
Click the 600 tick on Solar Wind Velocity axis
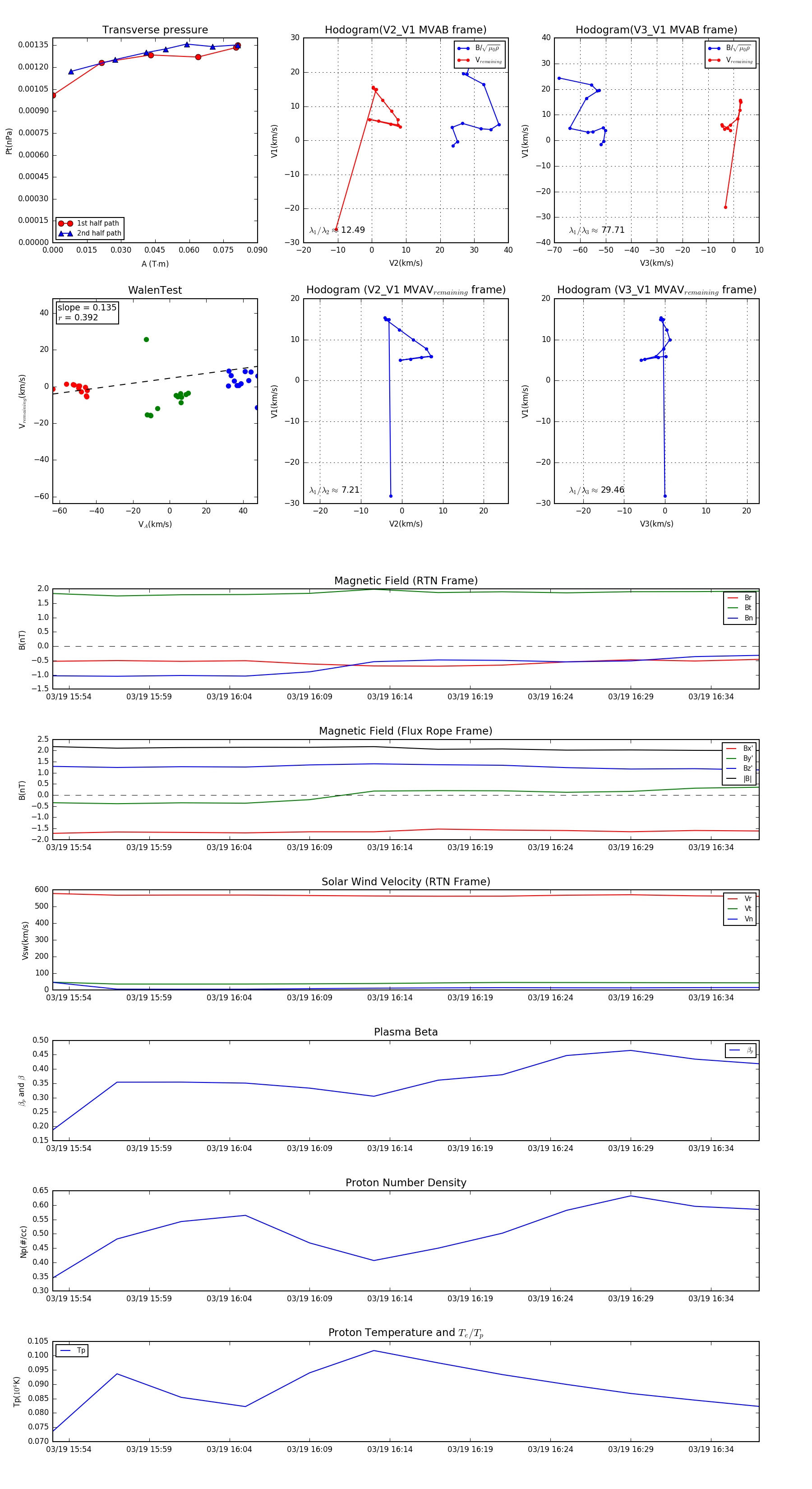pos(42,890)
